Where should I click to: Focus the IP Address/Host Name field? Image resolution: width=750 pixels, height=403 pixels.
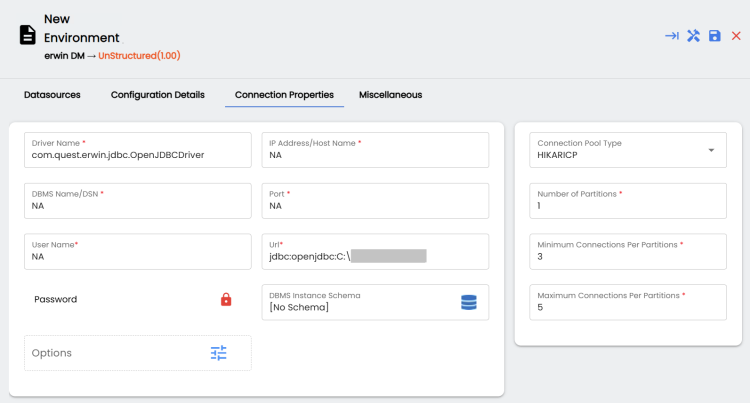click(375, 156)
